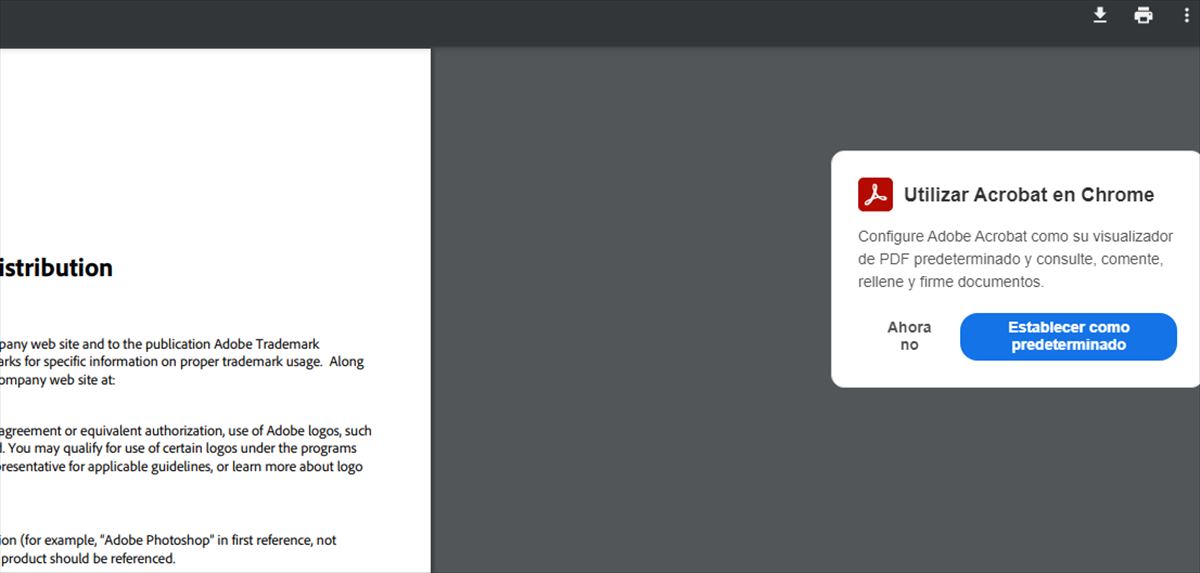Click the "product should be referenced." line

88,558
